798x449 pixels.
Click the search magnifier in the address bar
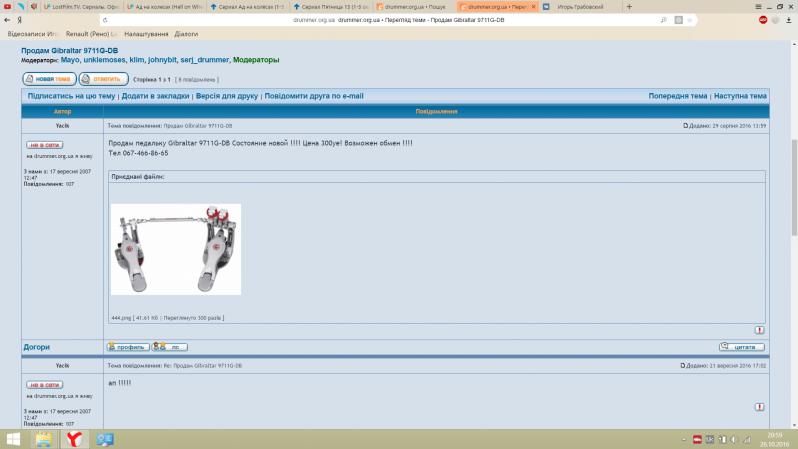click(x=664, y=20)
